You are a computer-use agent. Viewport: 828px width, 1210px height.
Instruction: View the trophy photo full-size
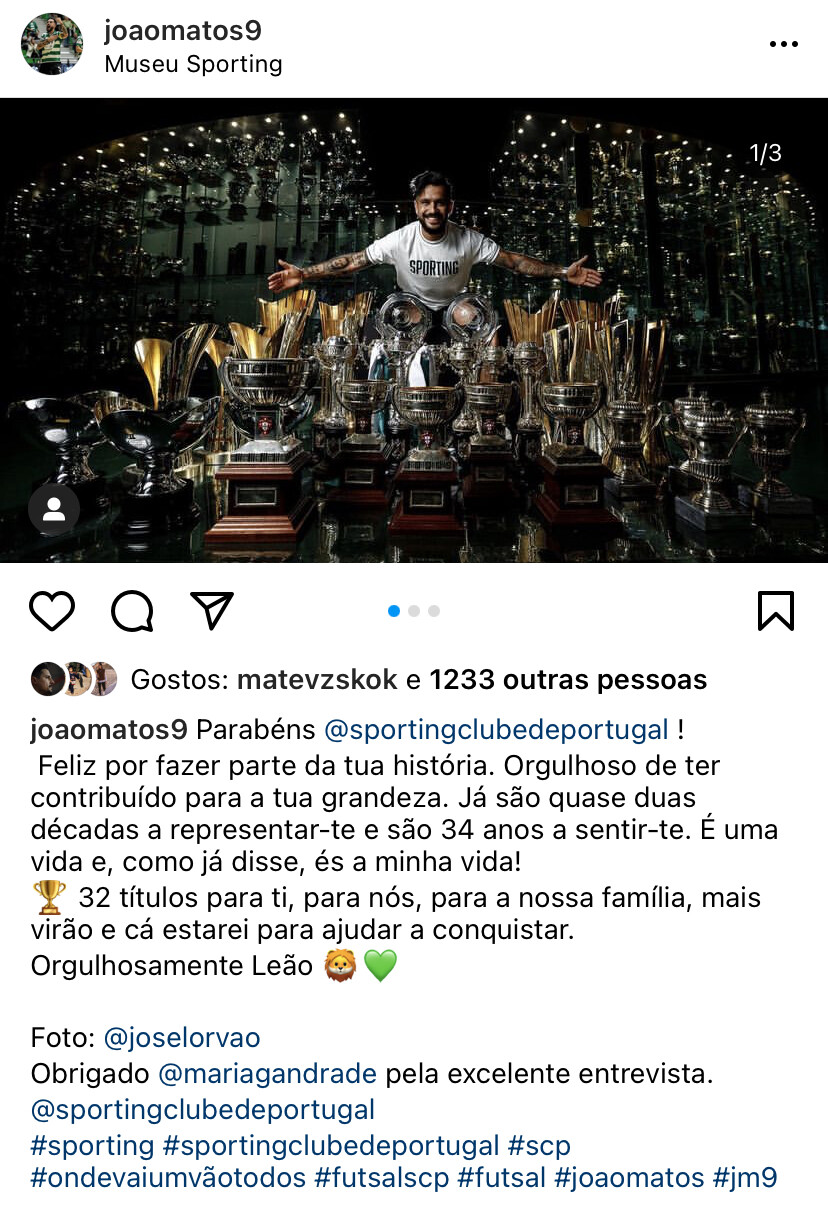[x=414, y=330]
